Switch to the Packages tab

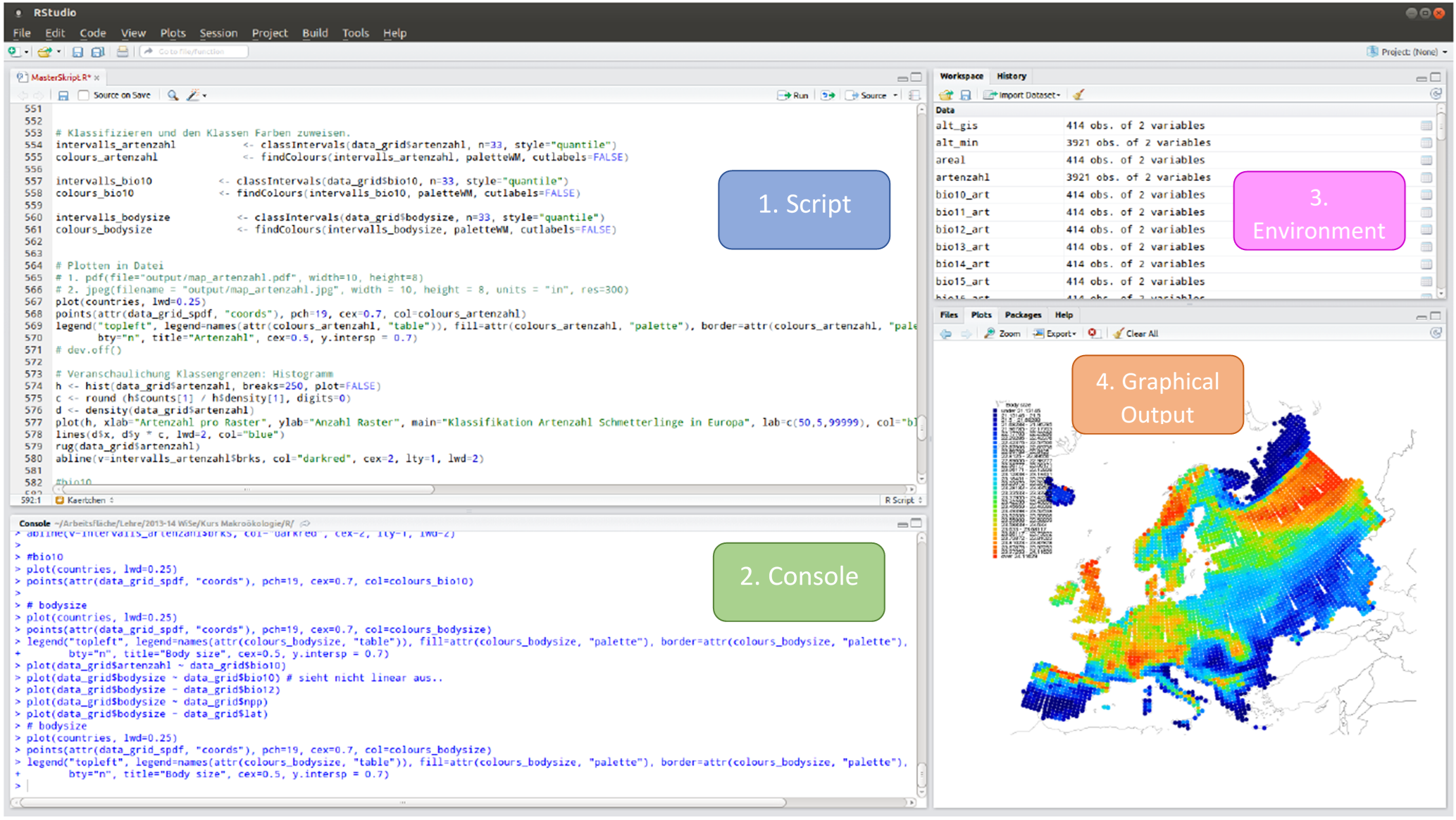coord(1022,315)
